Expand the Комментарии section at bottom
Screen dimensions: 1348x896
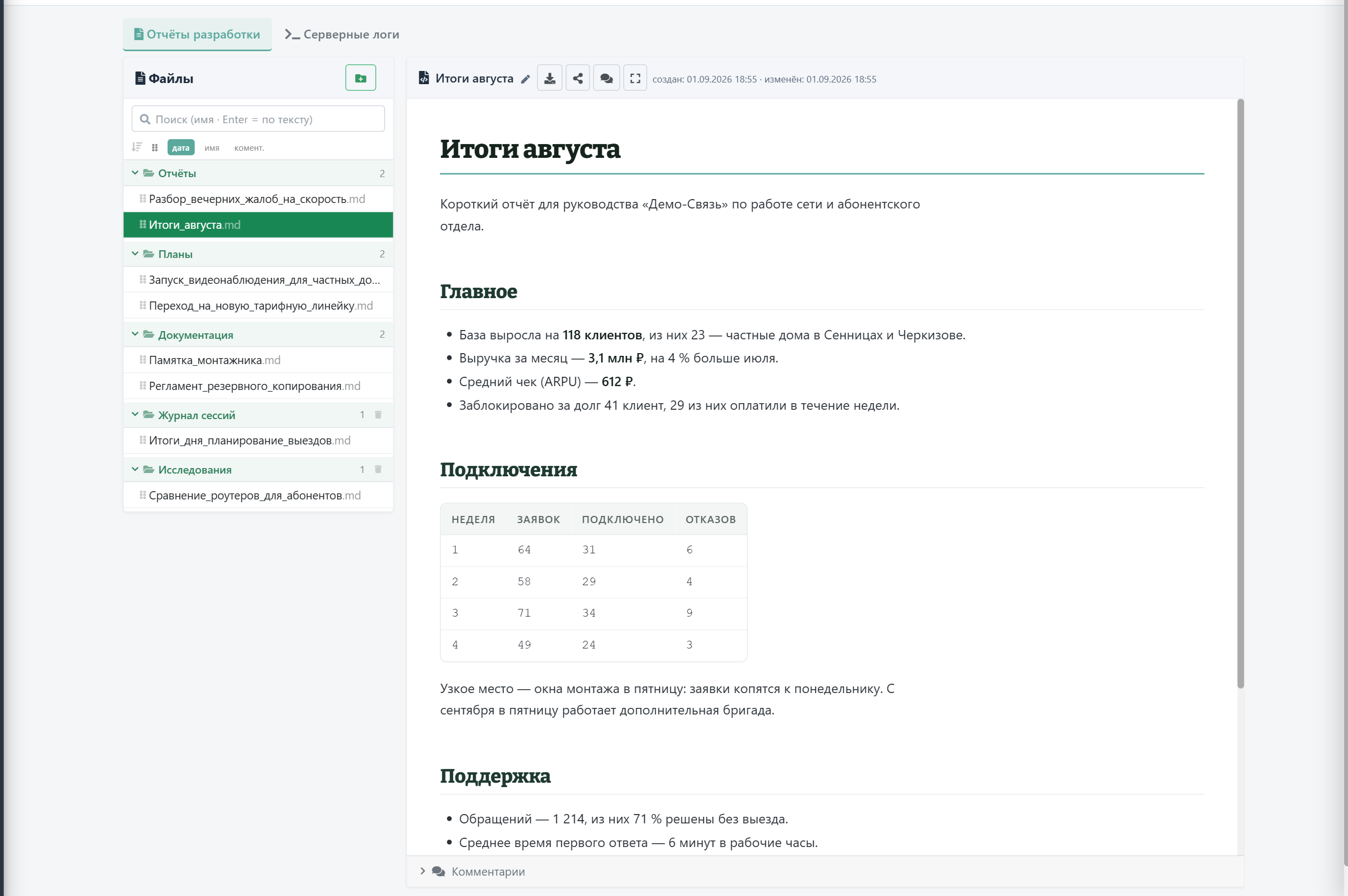click(x=824, y=871)
